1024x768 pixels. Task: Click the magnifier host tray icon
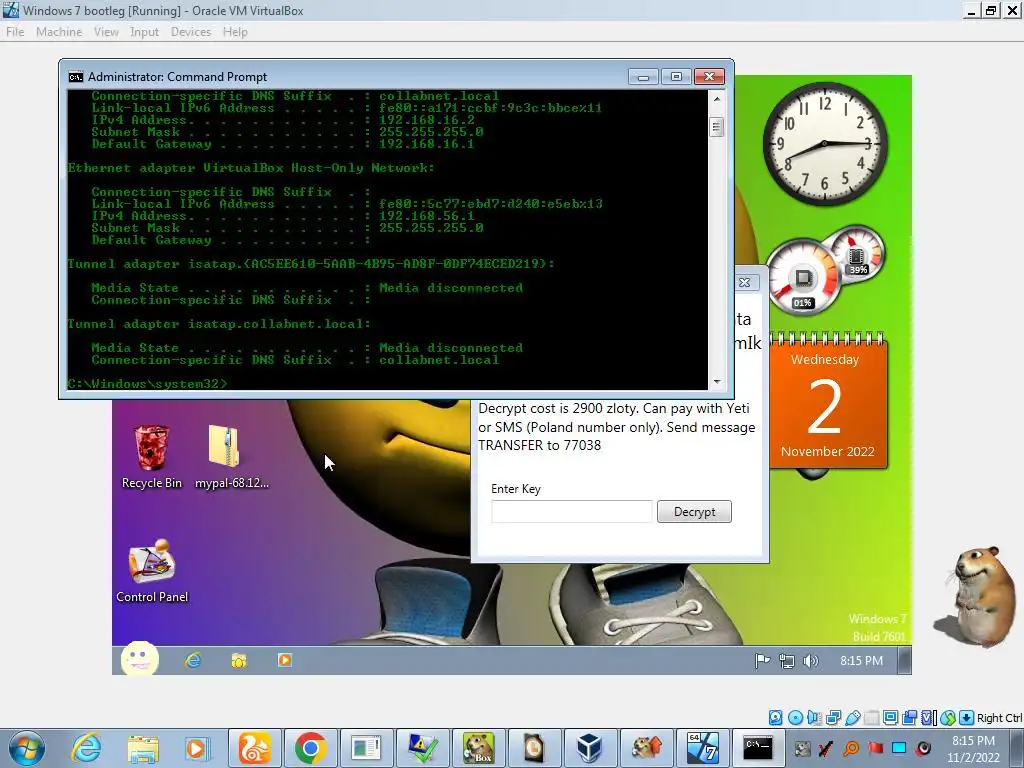click(851, 748)
